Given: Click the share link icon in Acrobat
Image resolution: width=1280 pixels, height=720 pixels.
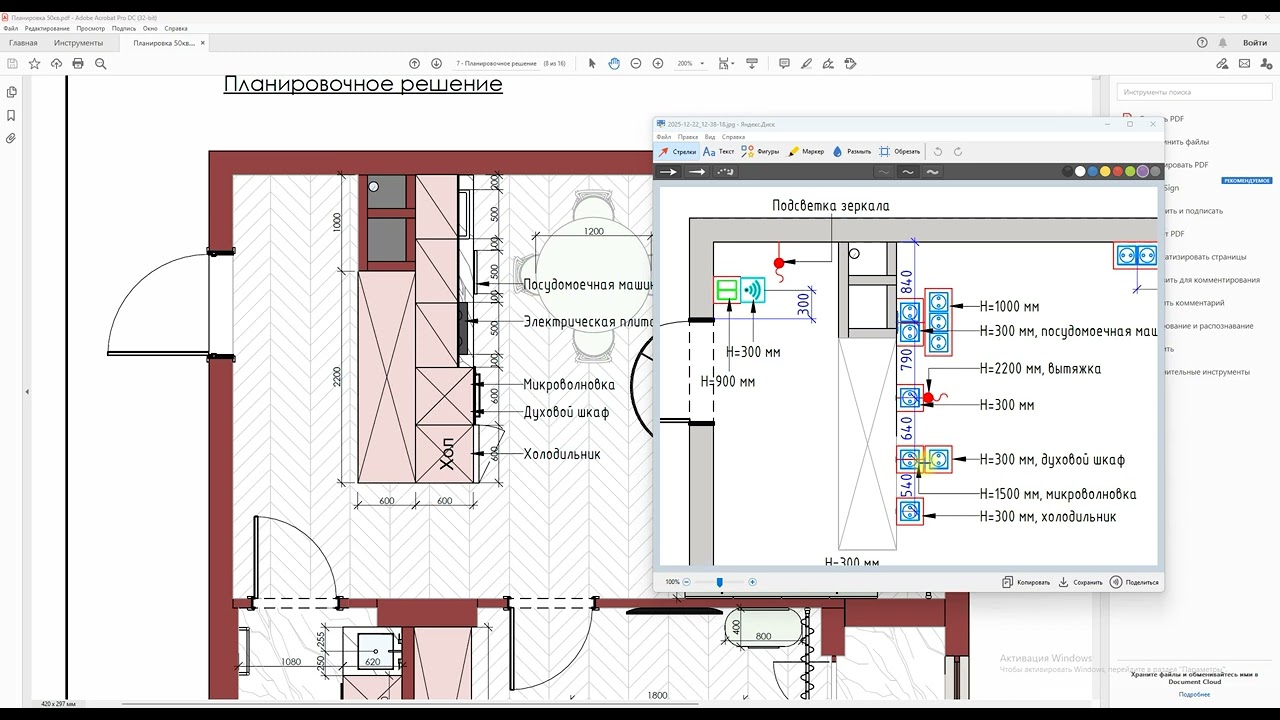Looking at the screenshot, I should pos(1222,63).
